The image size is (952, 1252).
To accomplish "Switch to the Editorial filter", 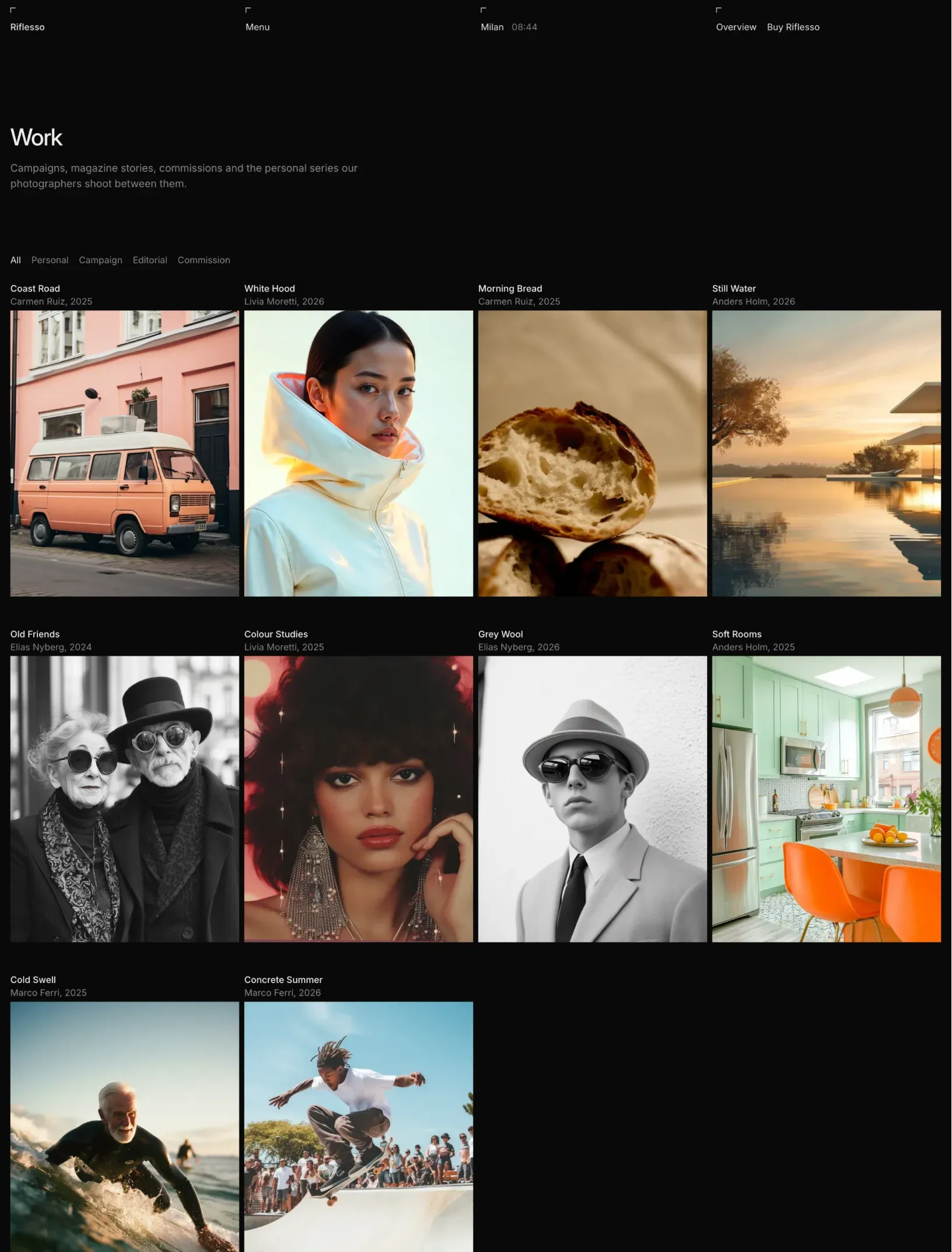I will (x=150, y=260).
